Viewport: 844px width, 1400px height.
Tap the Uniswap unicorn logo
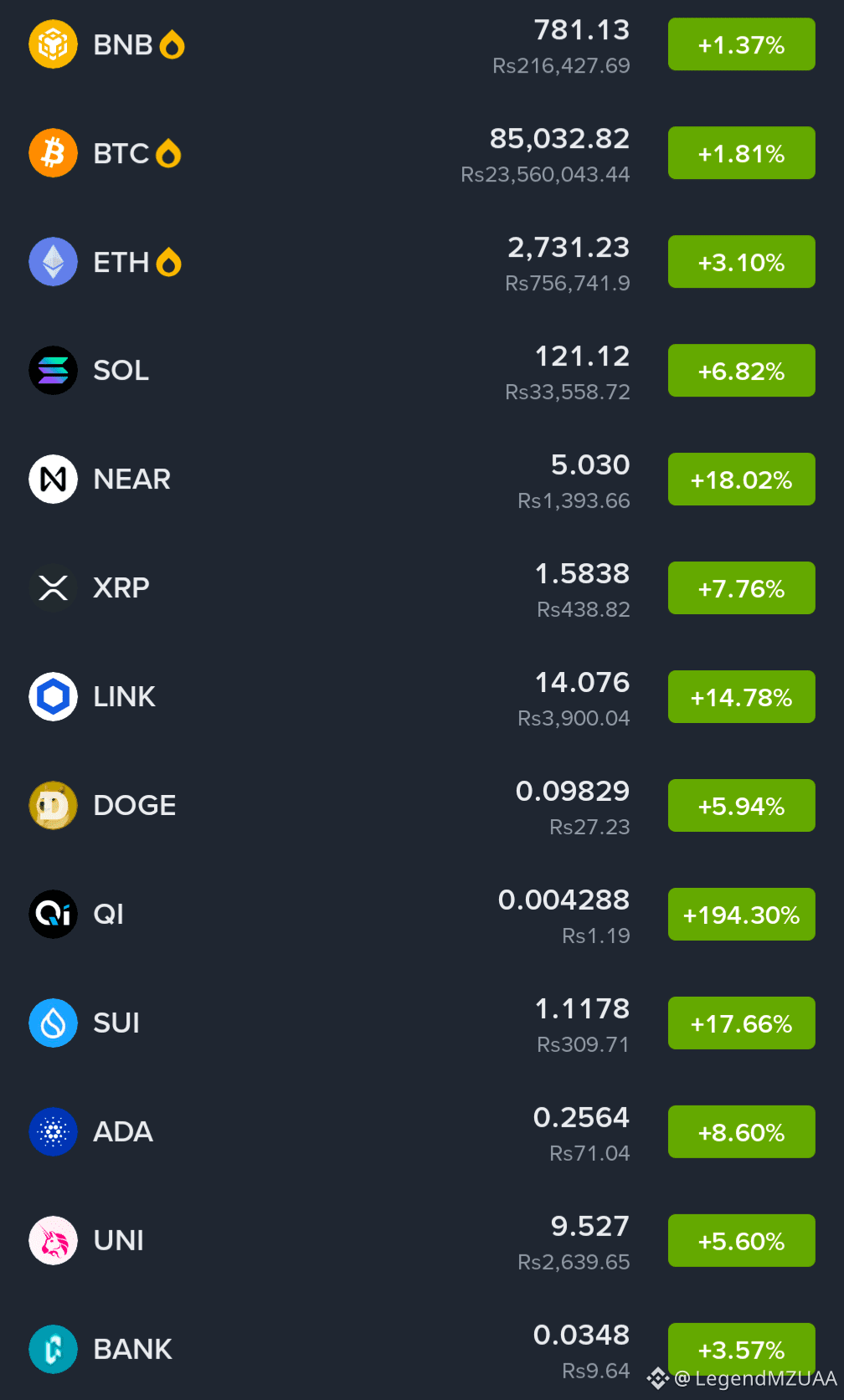(x=53, y=1241)
